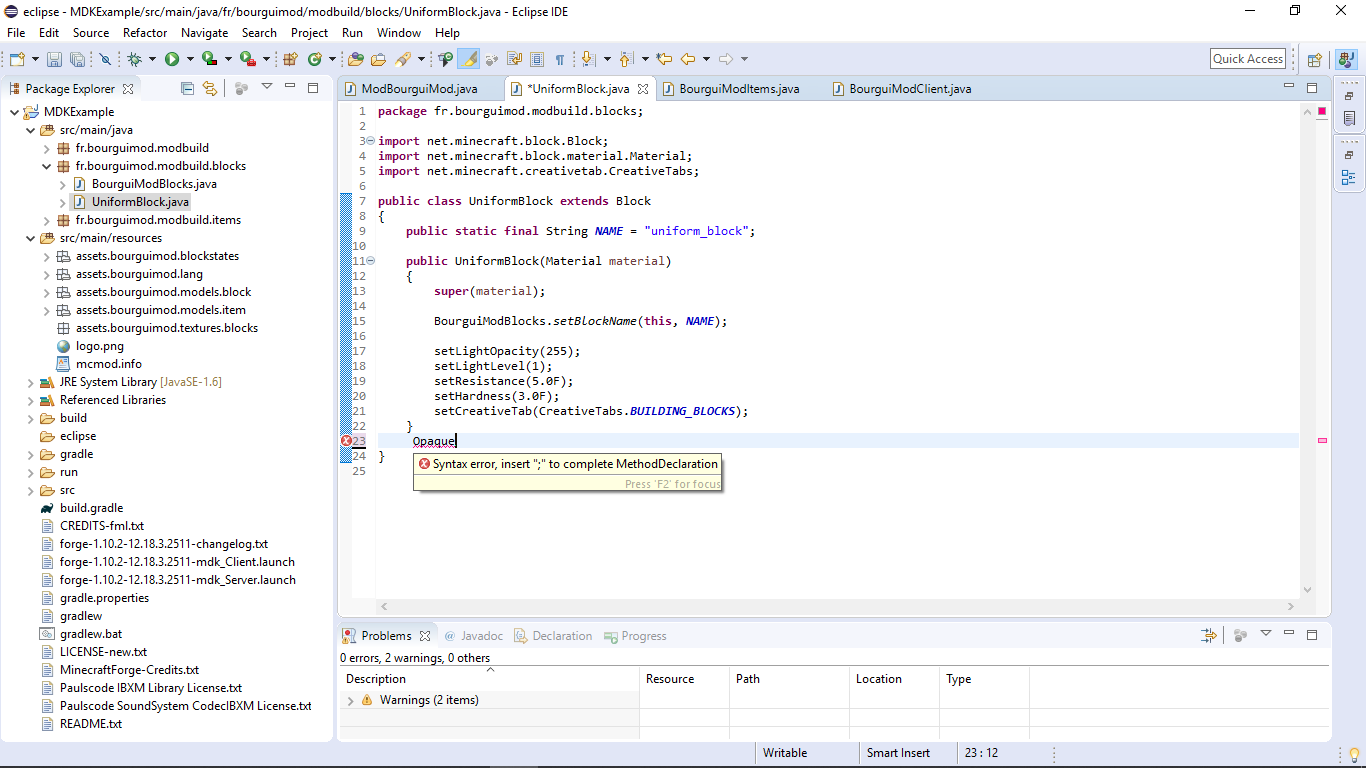Toggle Link with Editor in Package Explorer

click(x=209, y=88)
